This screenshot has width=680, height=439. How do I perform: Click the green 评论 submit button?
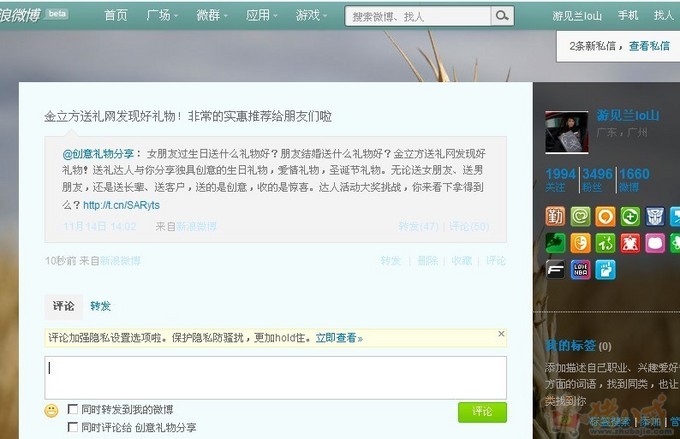tap(482, 412)
